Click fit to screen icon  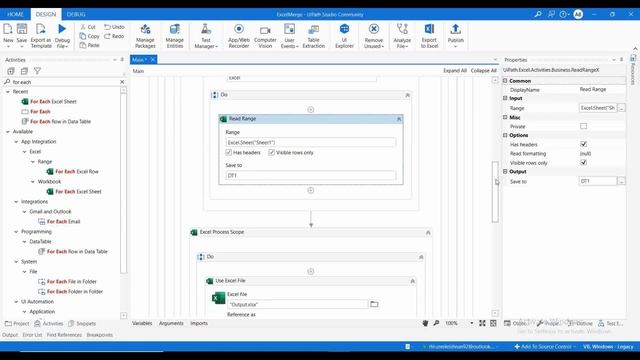[482, 323]
